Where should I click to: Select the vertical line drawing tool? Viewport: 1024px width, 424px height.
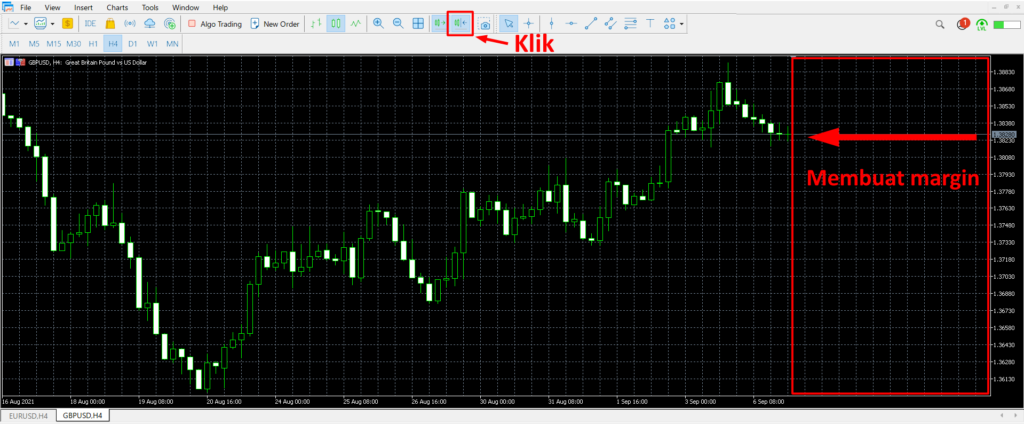pos(552,24)
